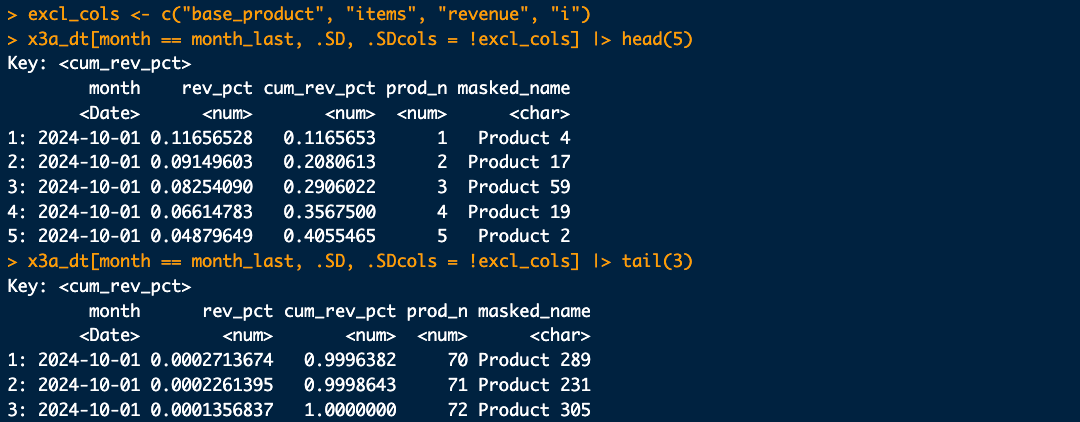Click the first "Key: <cum_rev_pct>" line
The height and width of the screenshot is (422, 1080).
click(99, 65)
